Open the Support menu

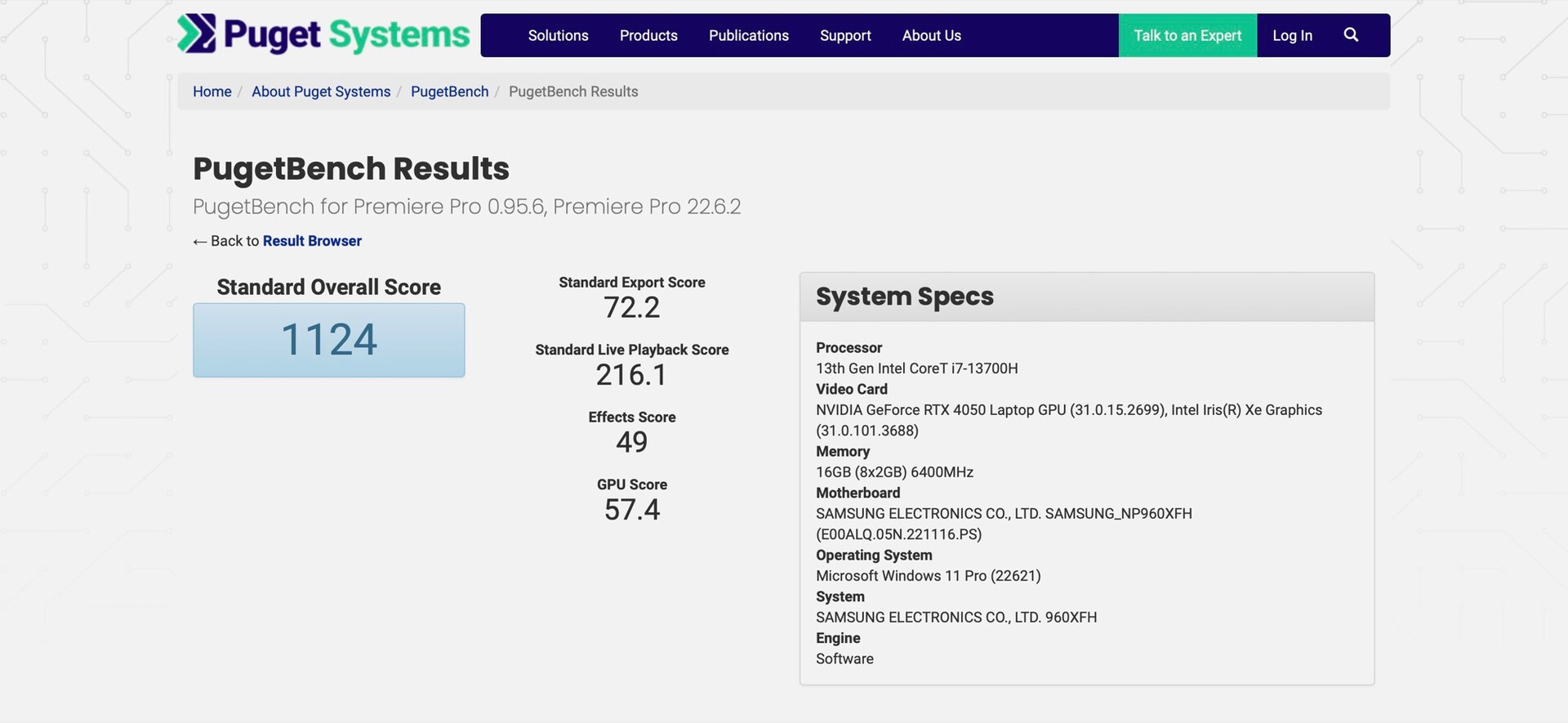pos(845,35)
